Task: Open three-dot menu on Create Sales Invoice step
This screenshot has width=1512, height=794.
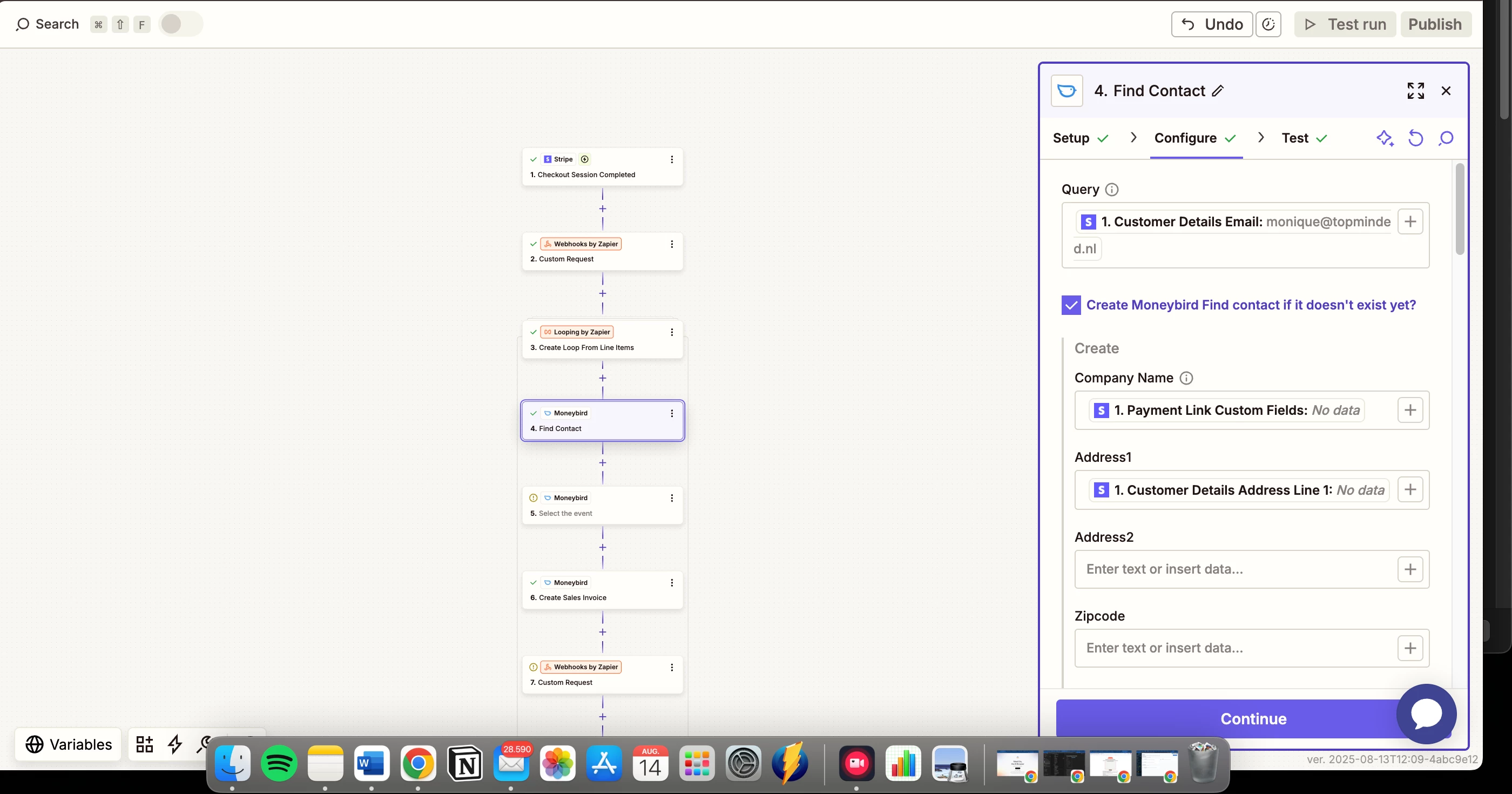Action: (671, 583)
